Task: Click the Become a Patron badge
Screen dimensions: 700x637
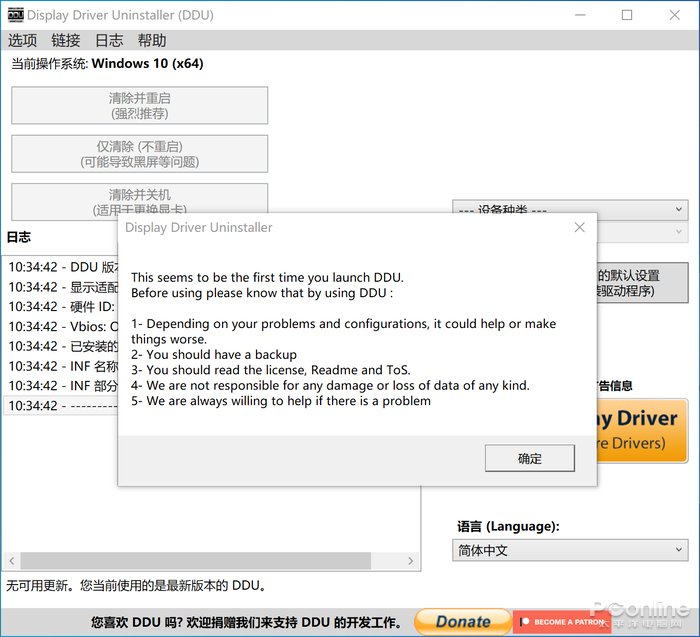Action: (x=562, y=621)
